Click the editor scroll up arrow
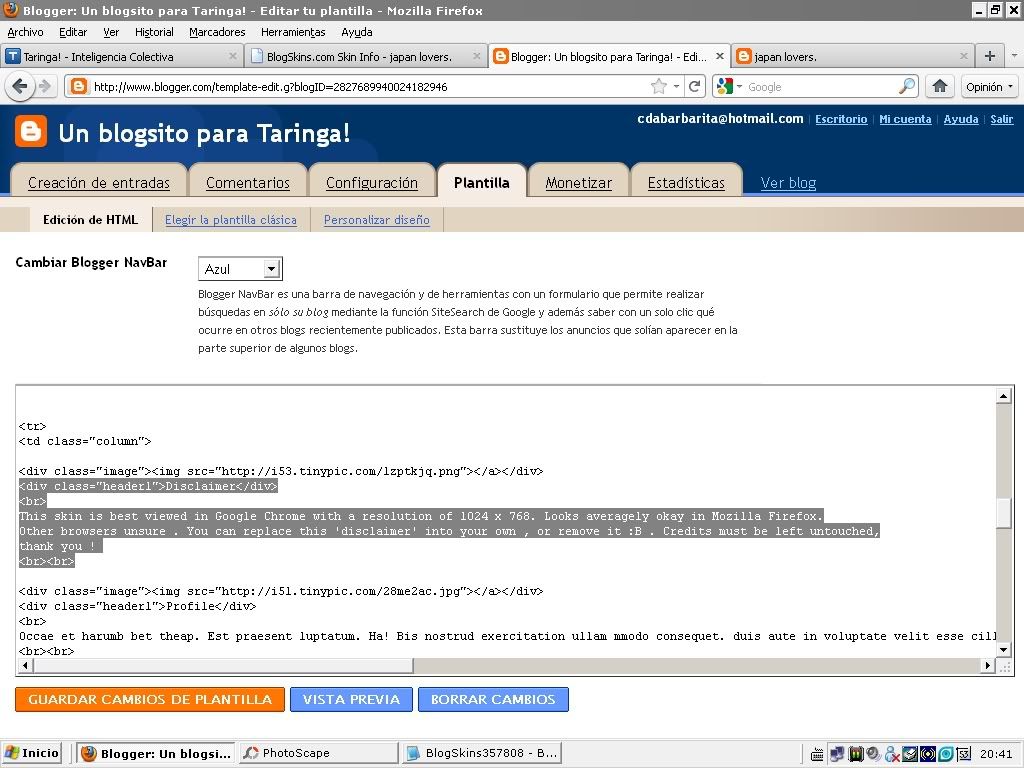Screen dimensions: 1024x768 (1004, 395)
